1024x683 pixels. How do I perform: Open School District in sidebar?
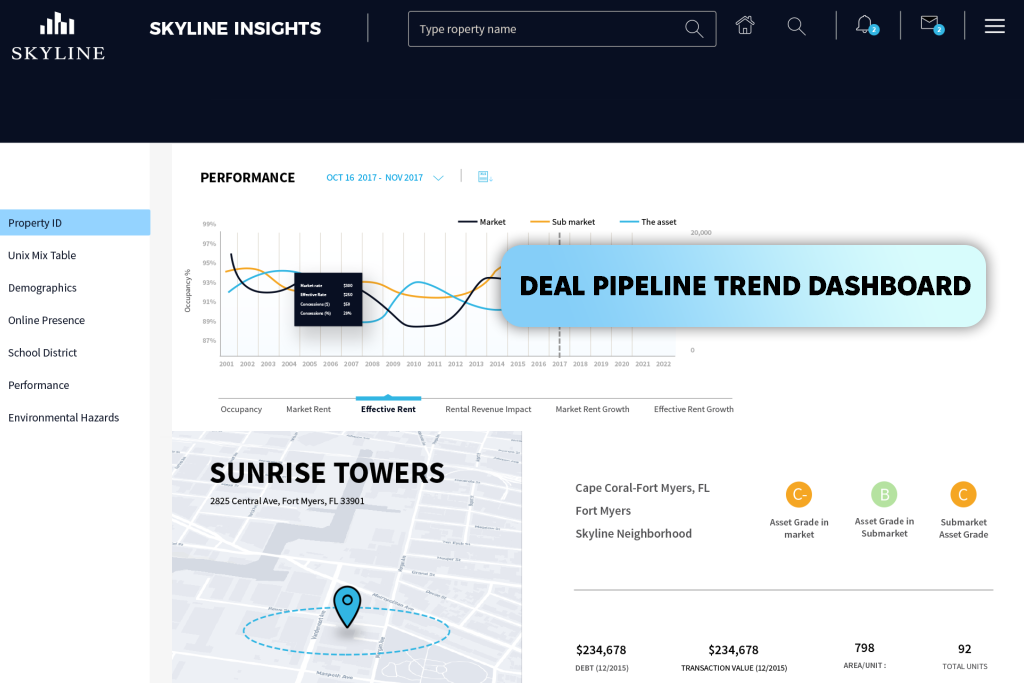42,353
